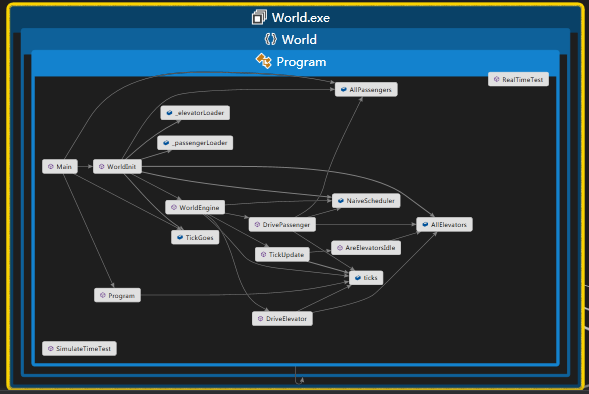
Task: Select the NaiveScheduler field node
Action: tap(366, 201)
